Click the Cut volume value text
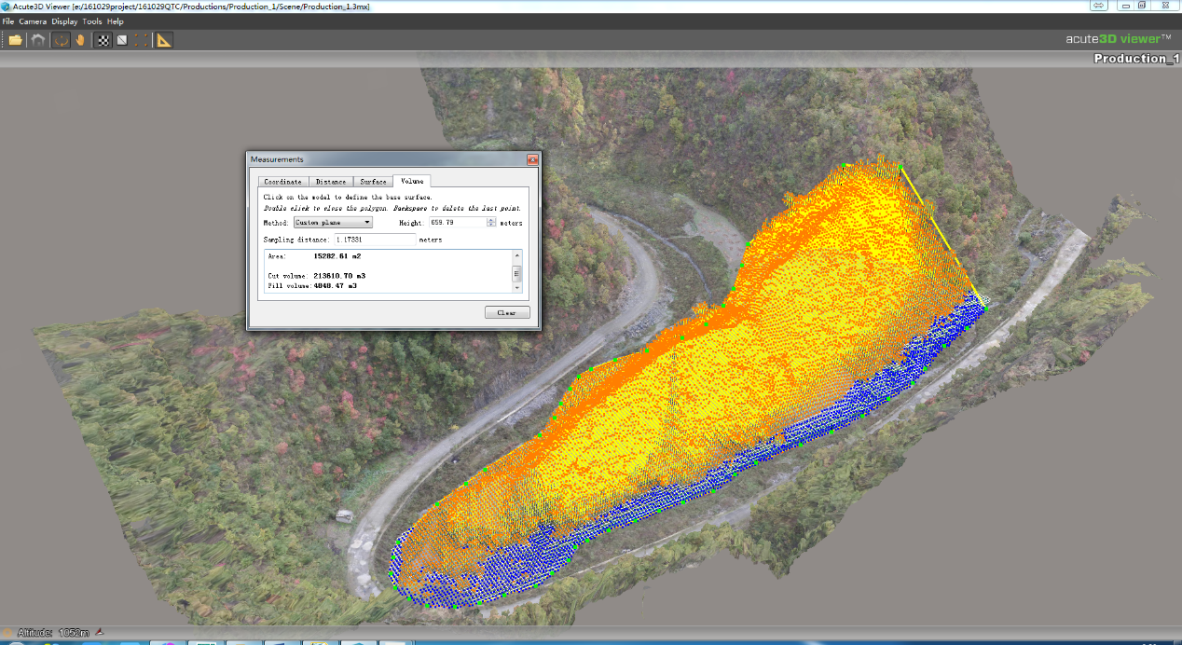Viewport: 1182px width, 645px height. (x=339, y=276)
